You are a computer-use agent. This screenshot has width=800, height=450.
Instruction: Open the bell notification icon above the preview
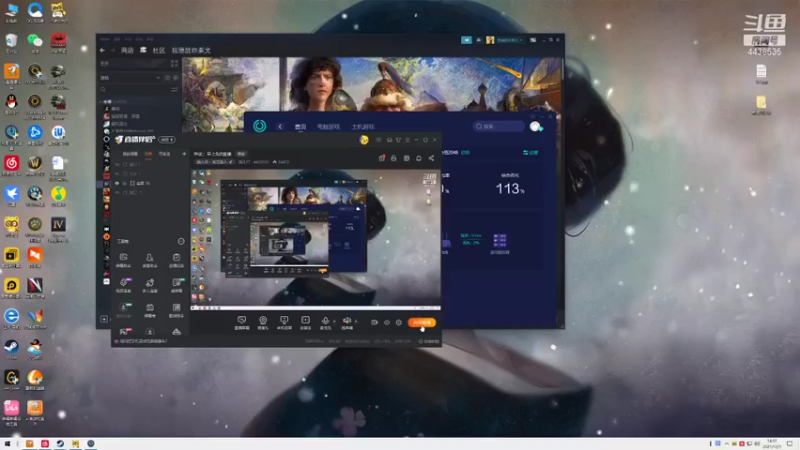point(418,158)
